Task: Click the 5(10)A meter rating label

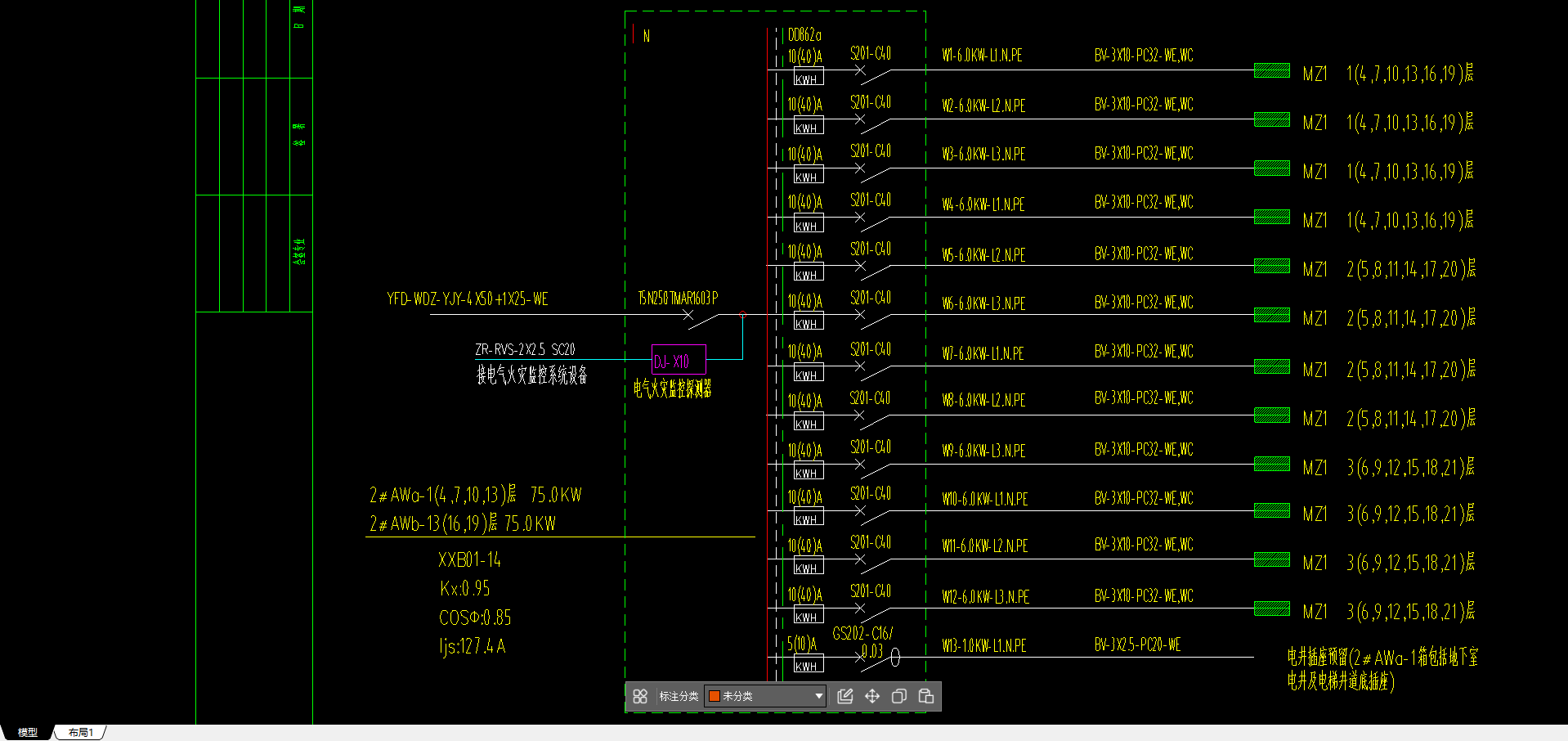Action: tap(802, 644)
